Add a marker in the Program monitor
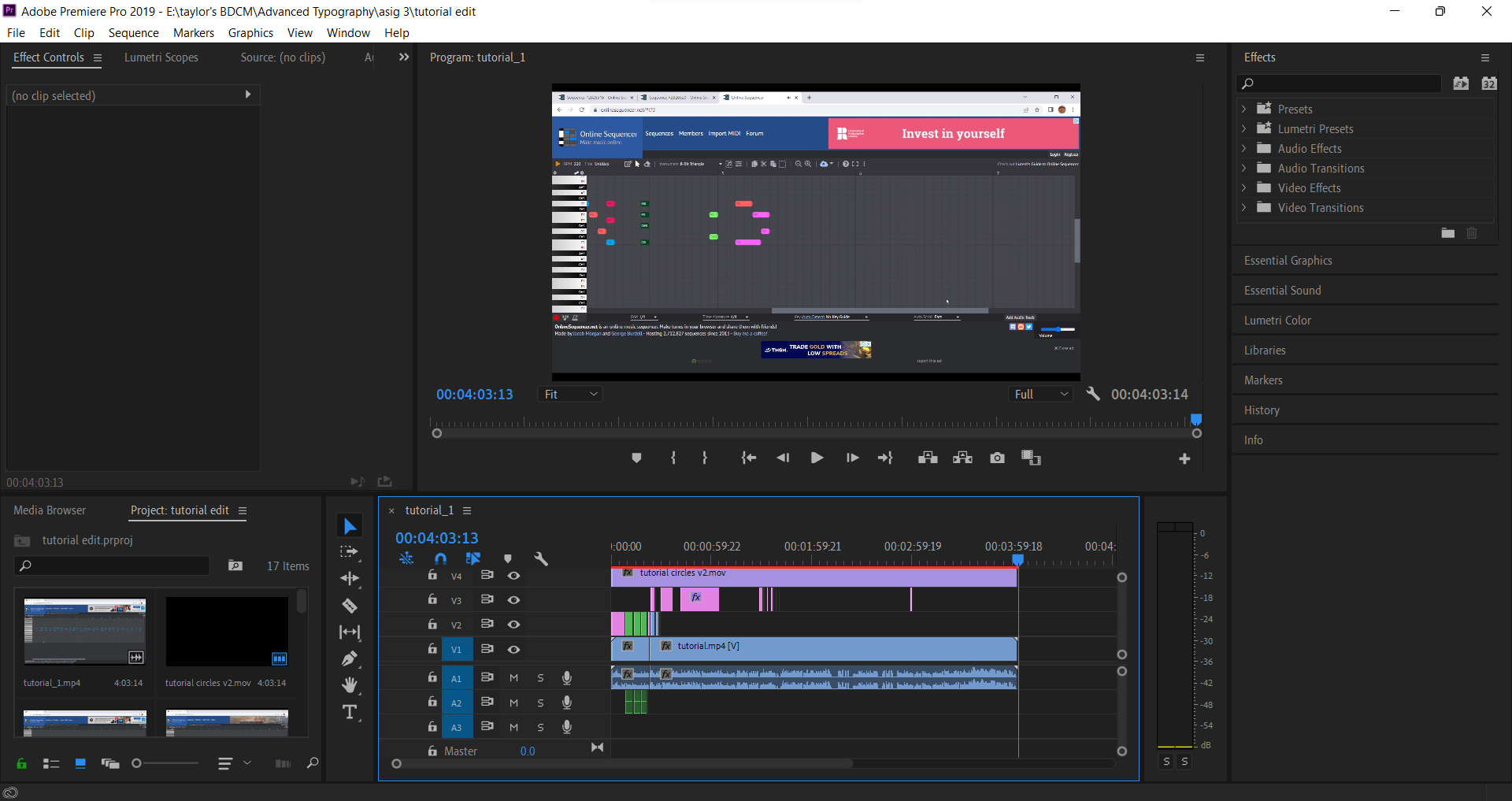 point(637,458)
